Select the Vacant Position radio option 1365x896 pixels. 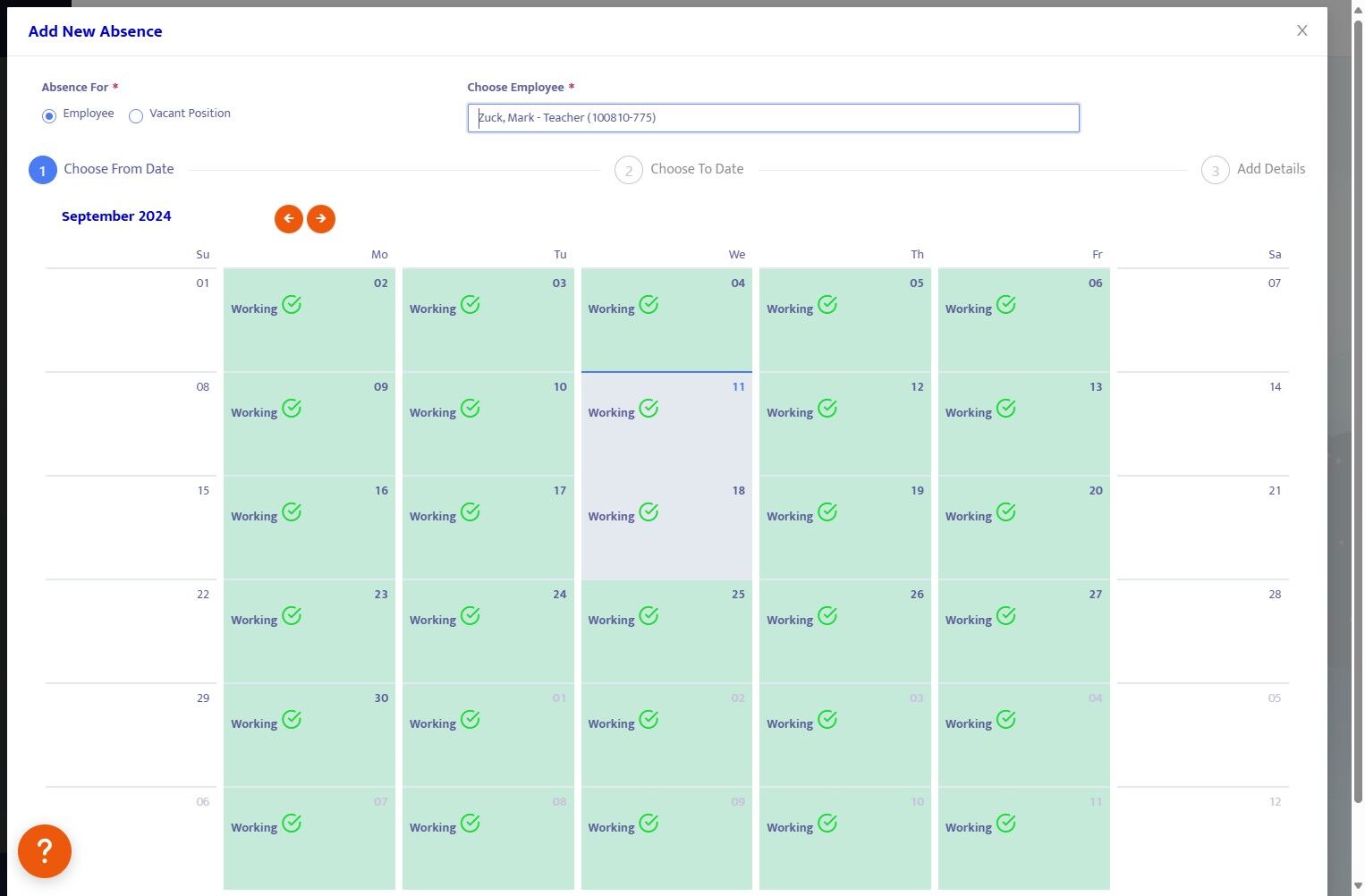pyautogui.click(x=136, y=115)
